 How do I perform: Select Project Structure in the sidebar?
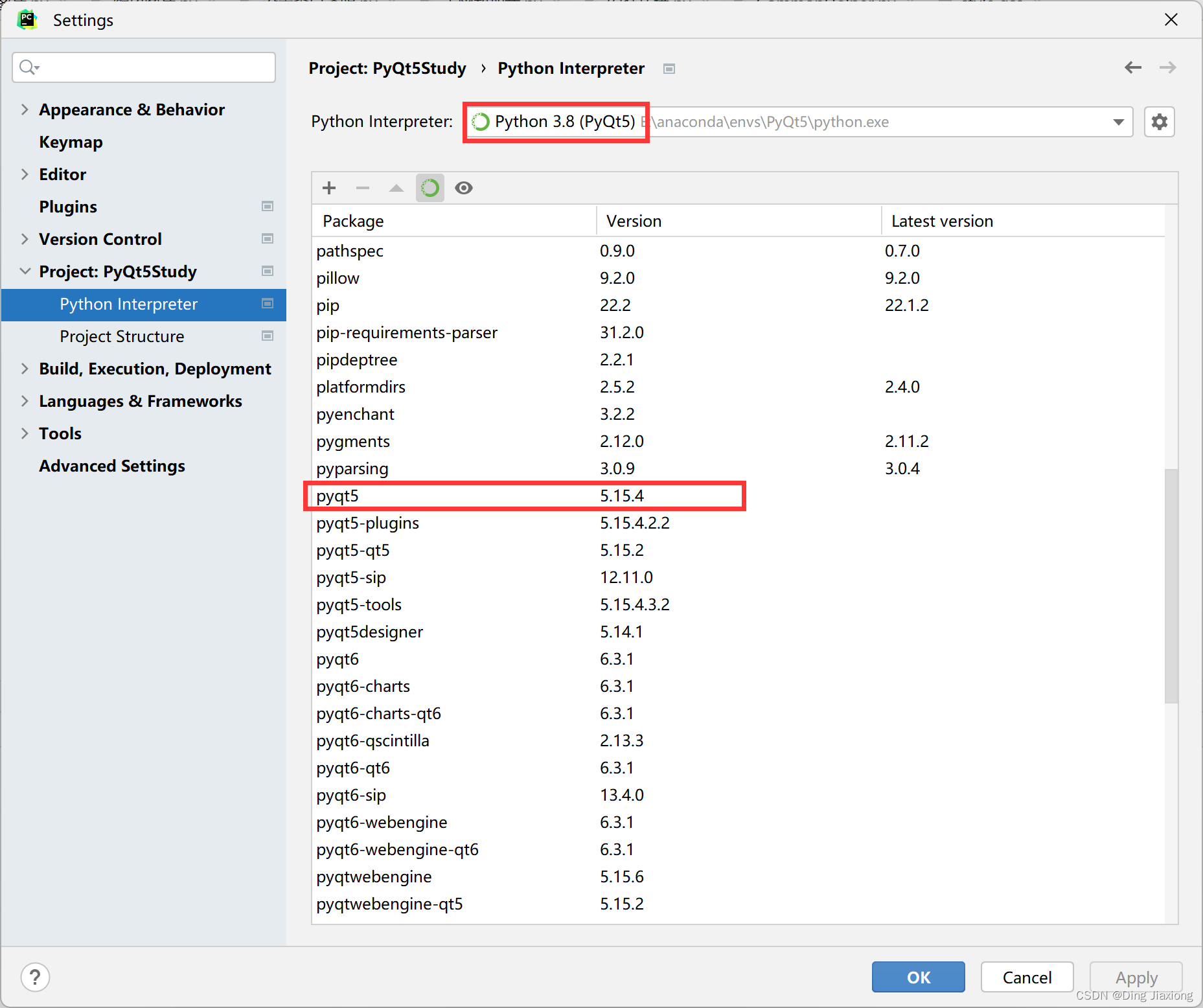coord(122,336)
